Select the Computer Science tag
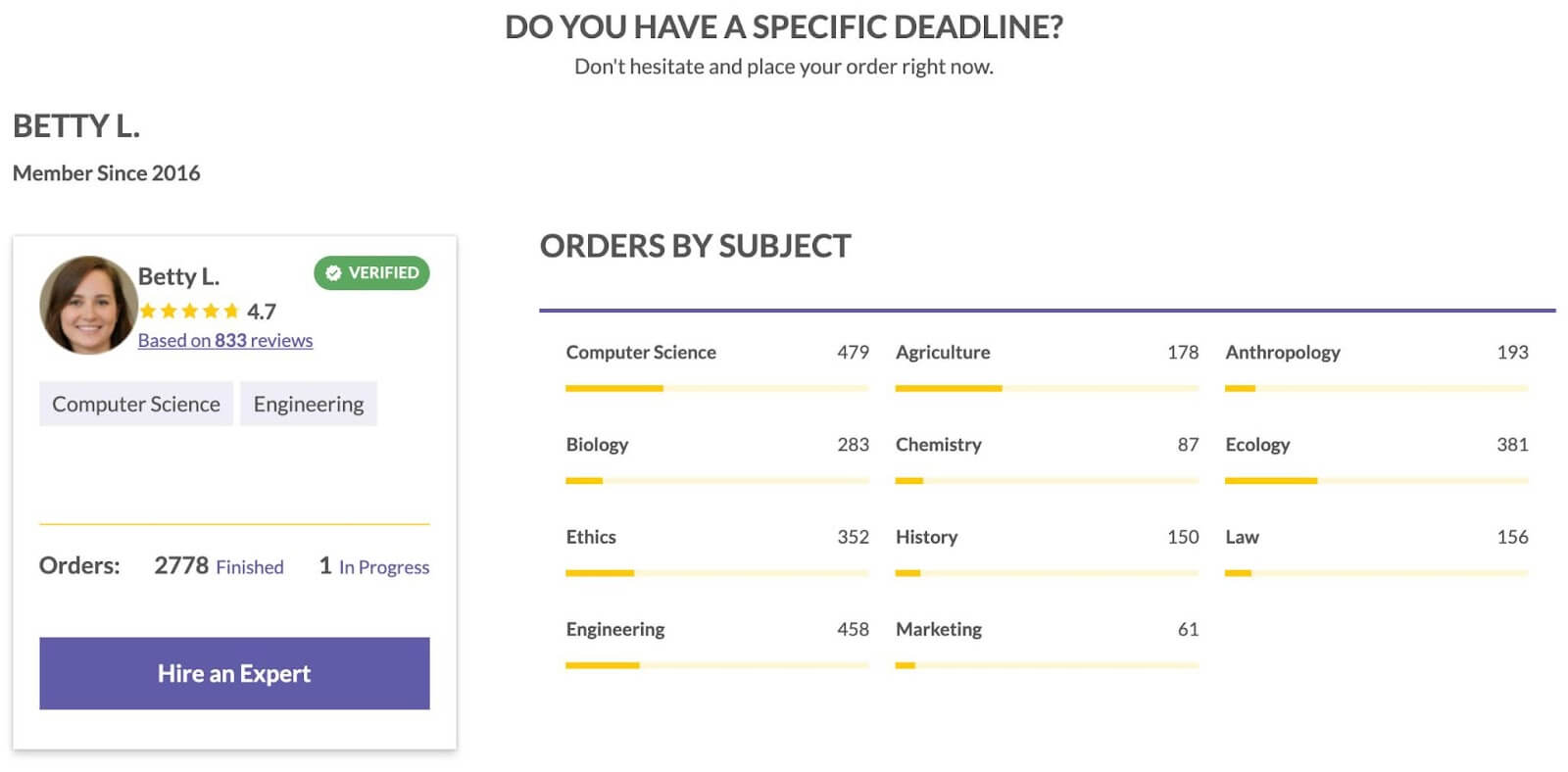 136,404
